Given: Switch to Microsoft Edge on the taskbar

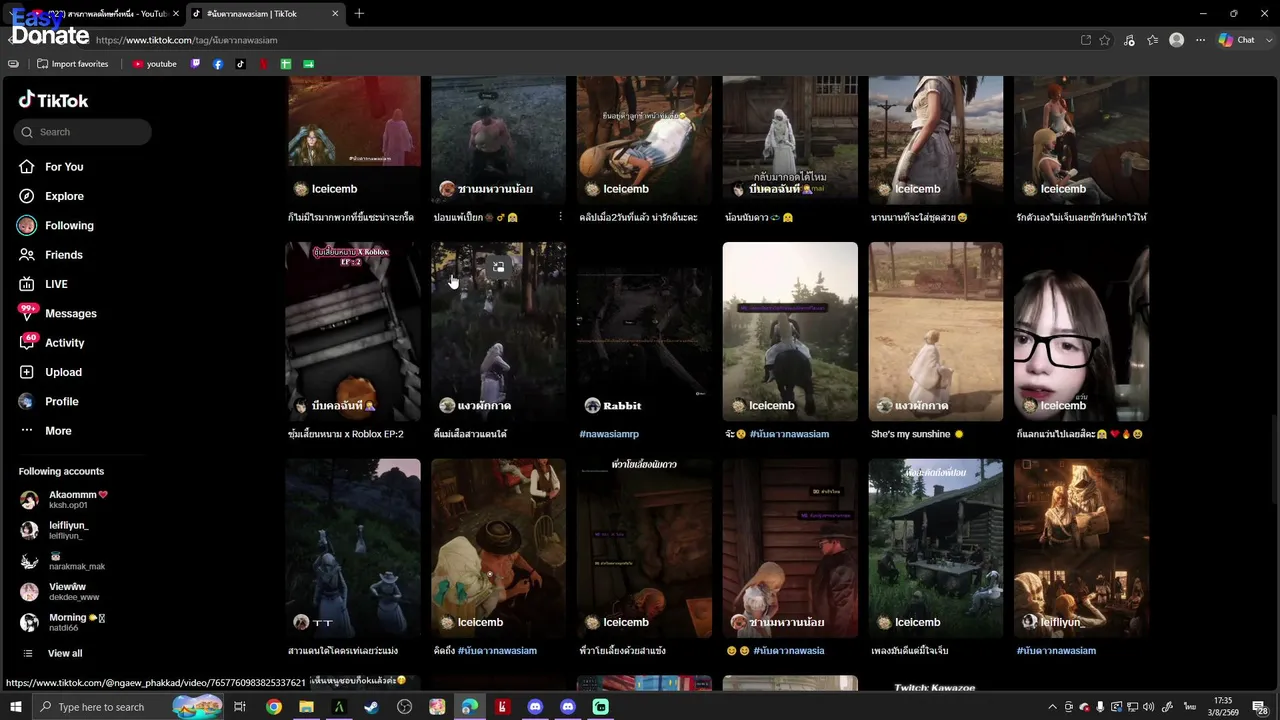Looking at the screenshot, I should click(x=469, y=707).
